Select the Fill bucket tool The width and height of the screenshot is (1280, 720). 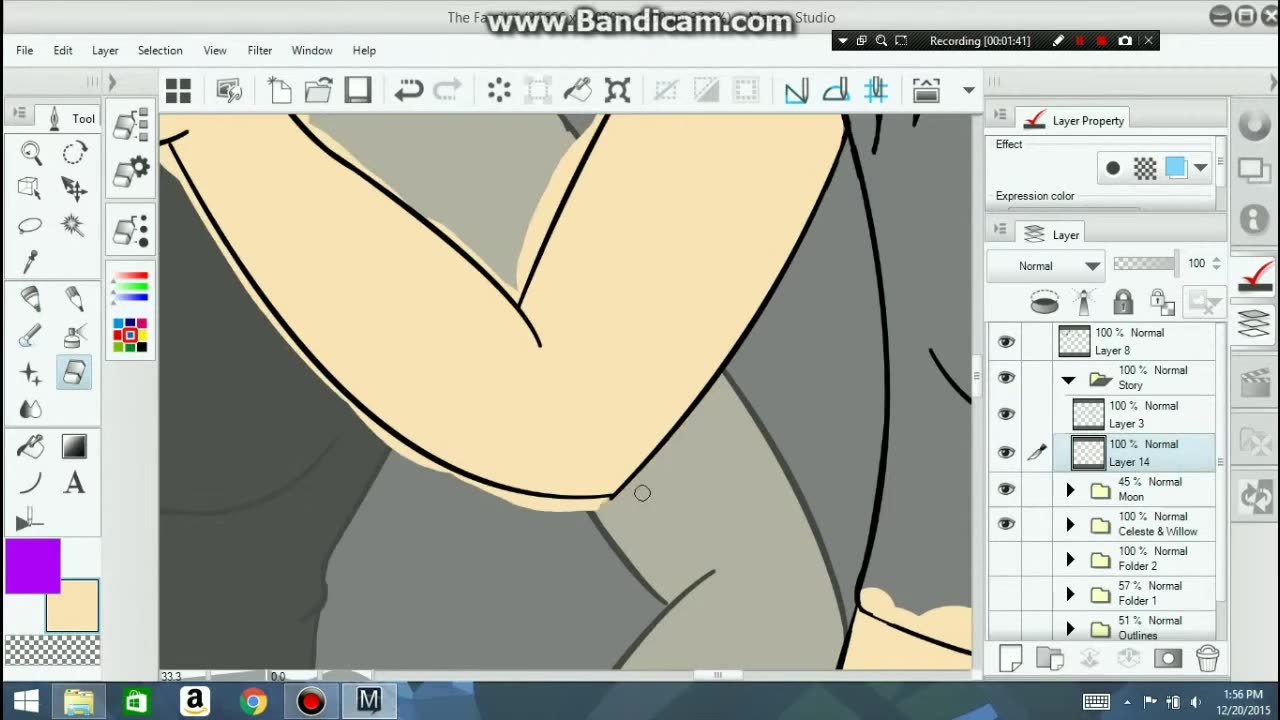[x=31, y=447]
